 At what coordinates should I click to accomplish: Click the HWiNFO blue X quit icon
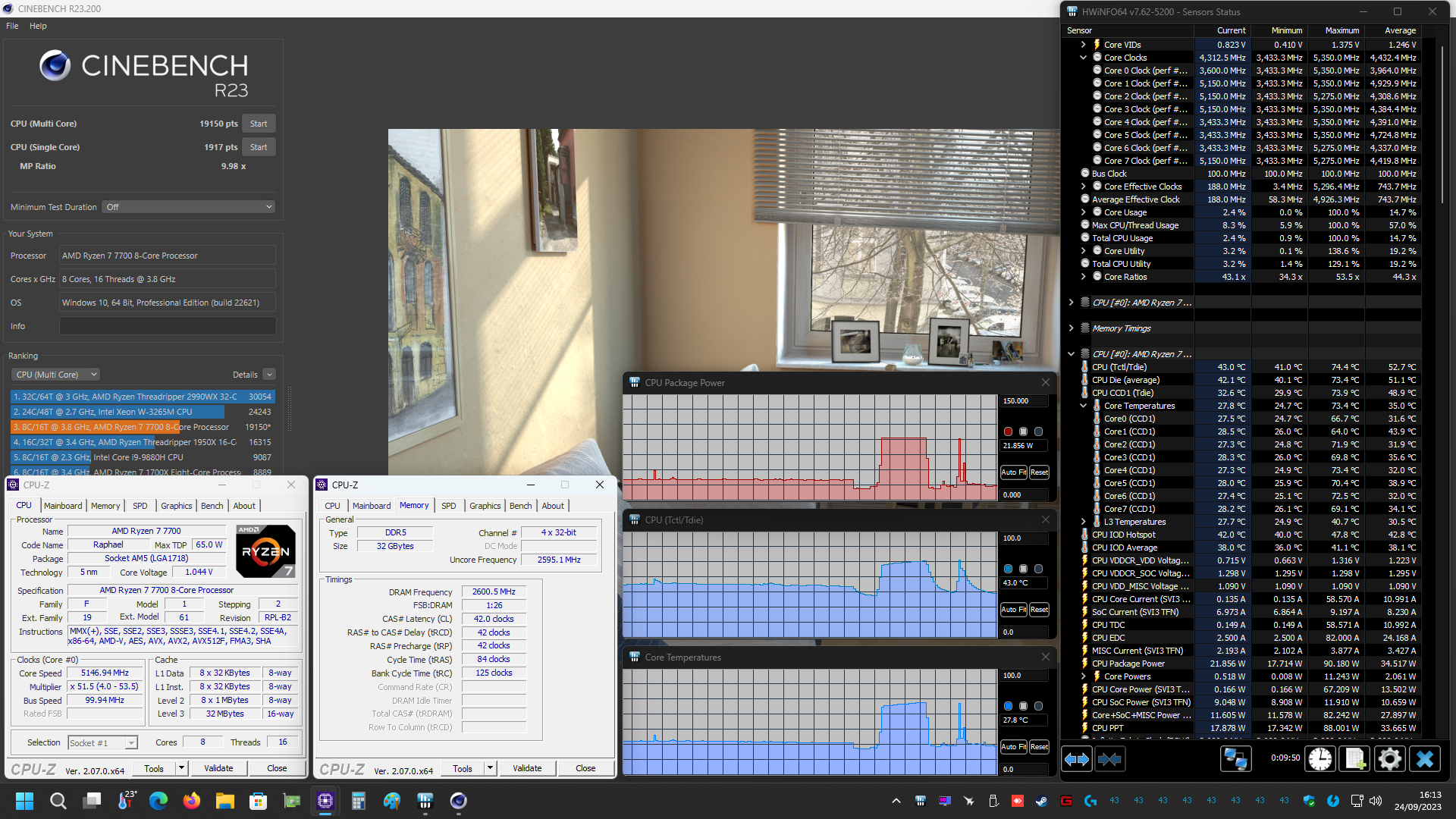[x=1425, y=759]
